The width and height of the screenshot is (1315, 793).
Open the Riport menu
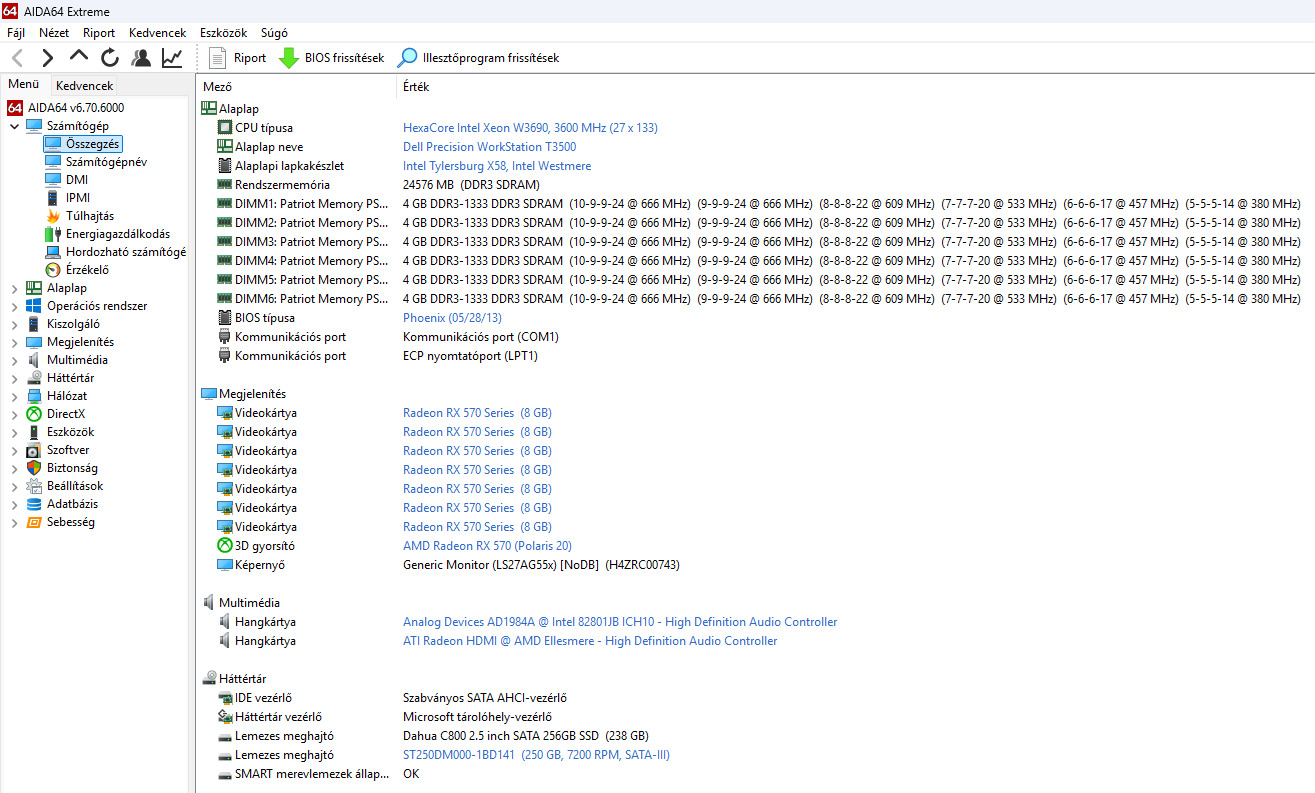pos(99,32)
